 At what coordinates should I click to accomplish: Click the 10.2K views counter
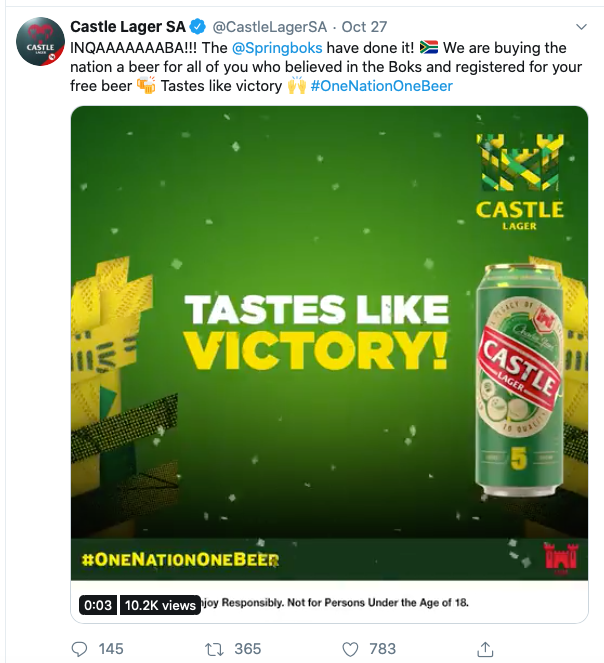159,605
